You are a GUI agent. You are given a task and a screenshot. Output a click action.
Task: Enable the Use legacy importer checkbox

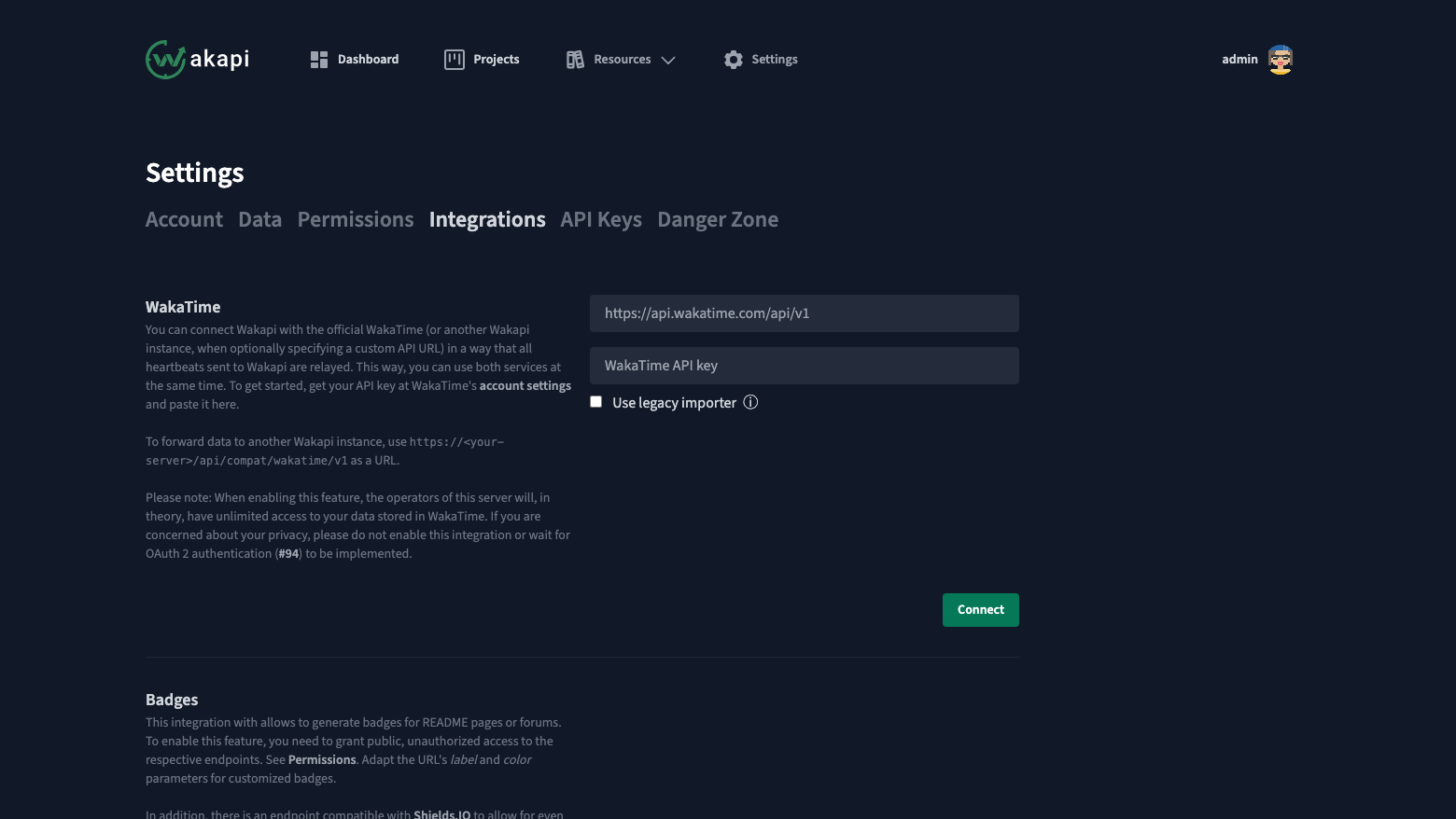point(595,402)
